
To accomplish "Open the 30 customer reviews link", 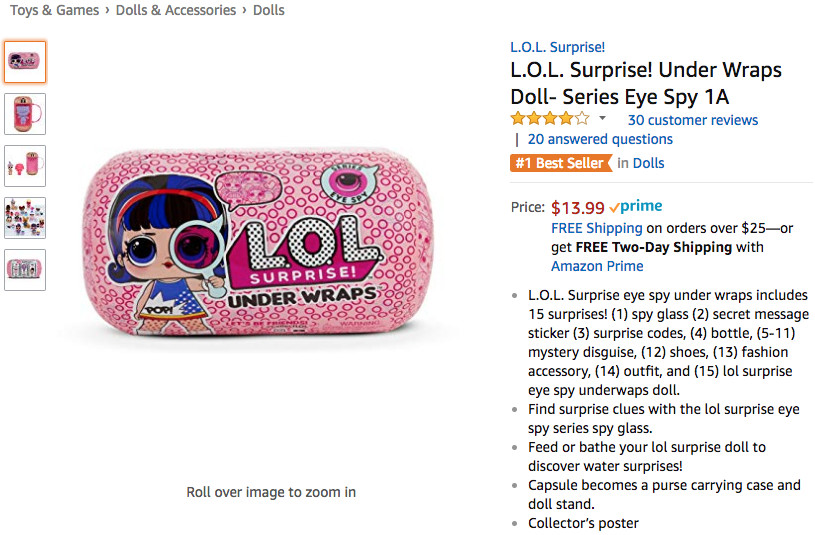I will (692, 120).
